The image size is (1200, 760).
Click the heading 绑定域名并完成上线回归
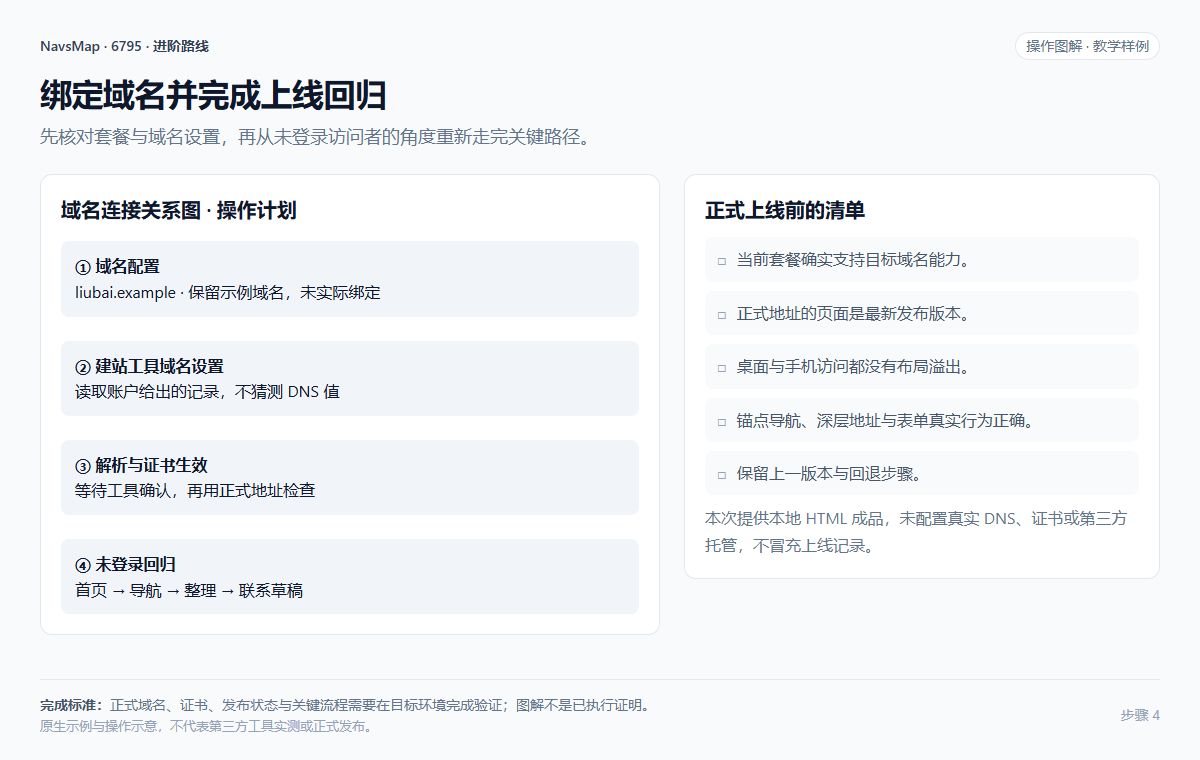tap(213, 96)
